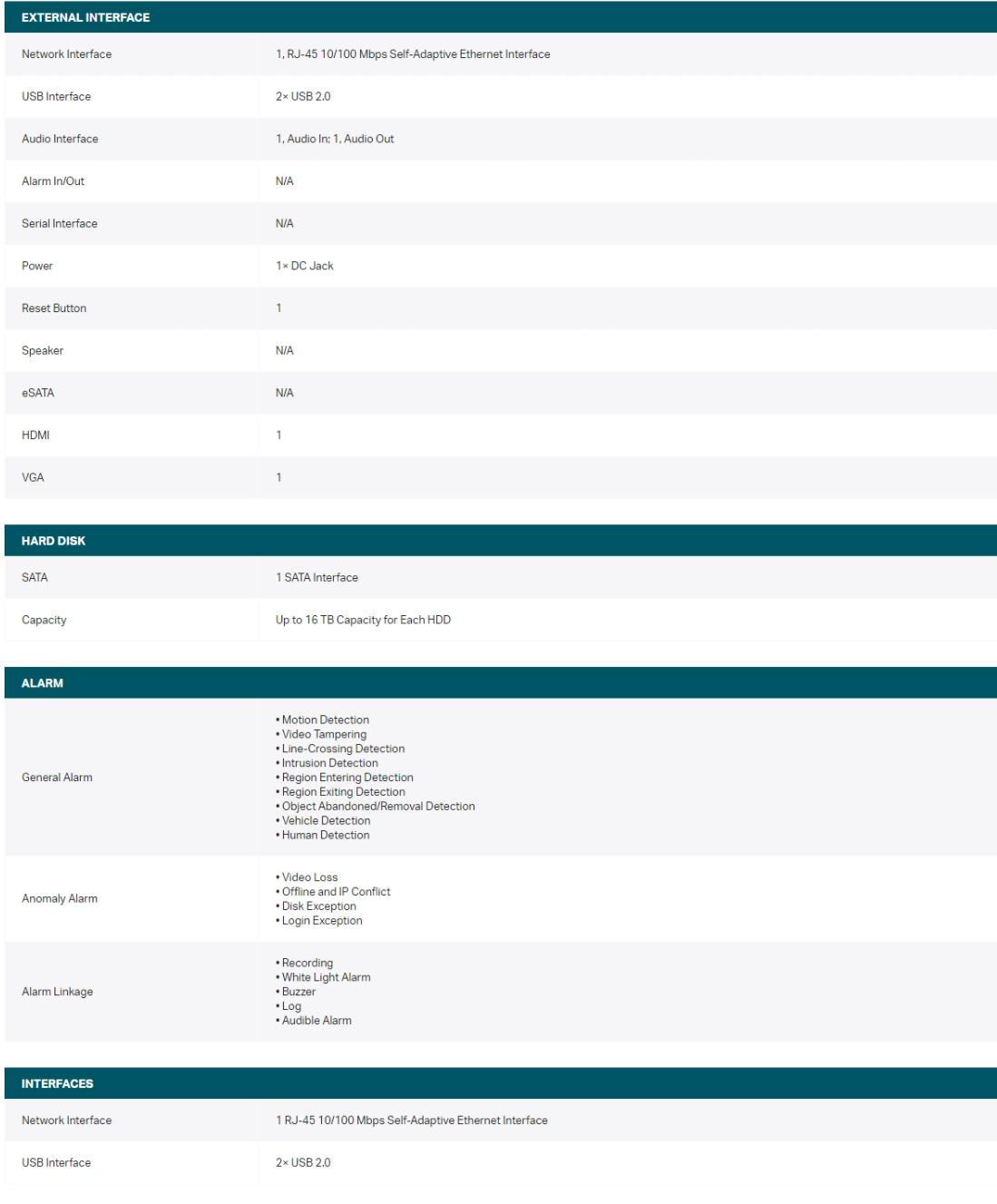Select the HARD DISK section header
The height and width of the screenshot is (1204, 997).
(54, 541)
